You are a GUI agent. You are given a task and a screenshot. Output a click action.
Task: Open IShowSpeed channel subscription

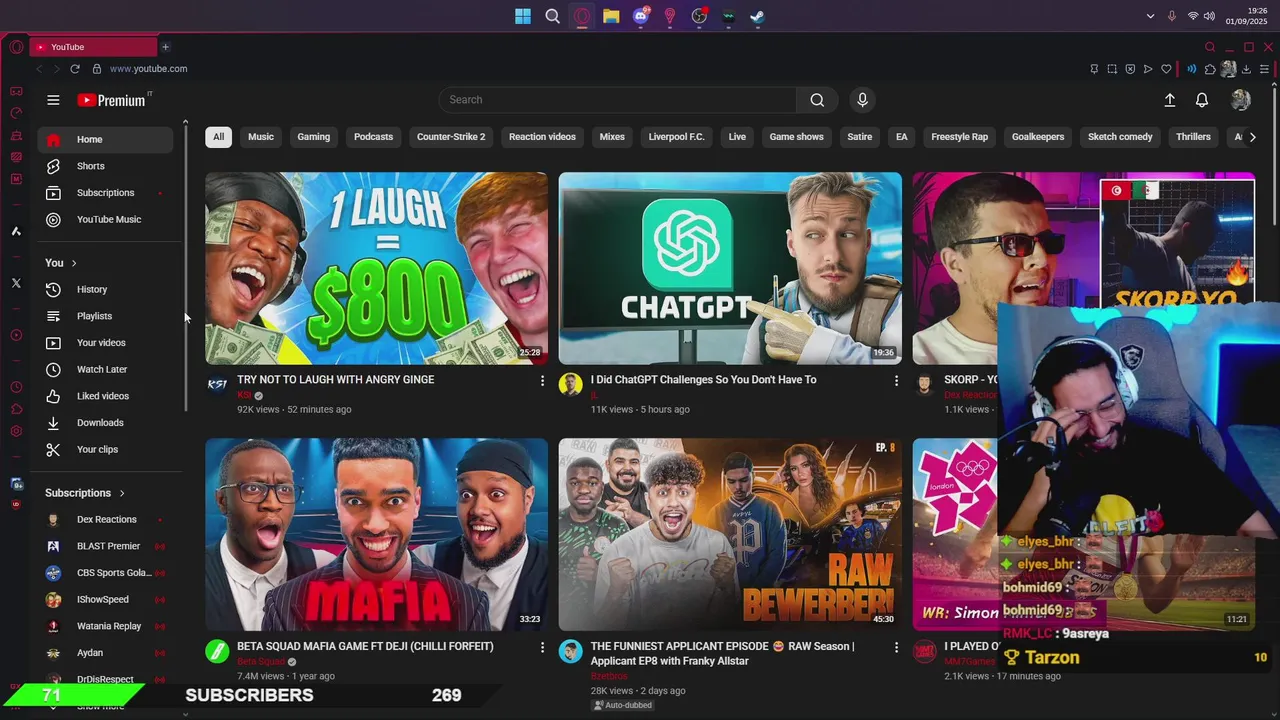[105, 600]
